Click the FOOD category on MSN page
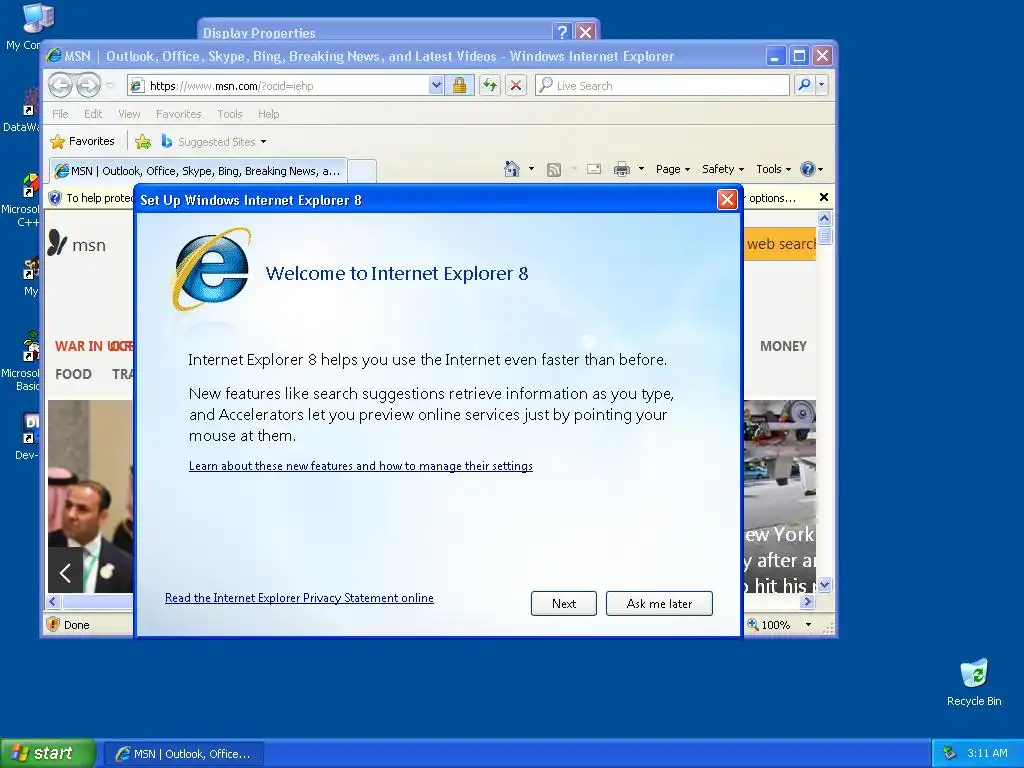Viewport: 1024px width, 768px height. coord(73,374)
